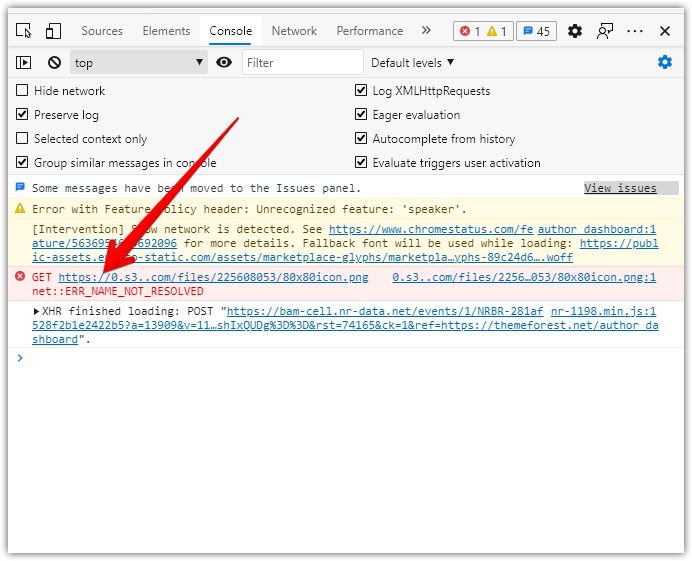Disable Eager evaluation checkbox

point(361,115)
